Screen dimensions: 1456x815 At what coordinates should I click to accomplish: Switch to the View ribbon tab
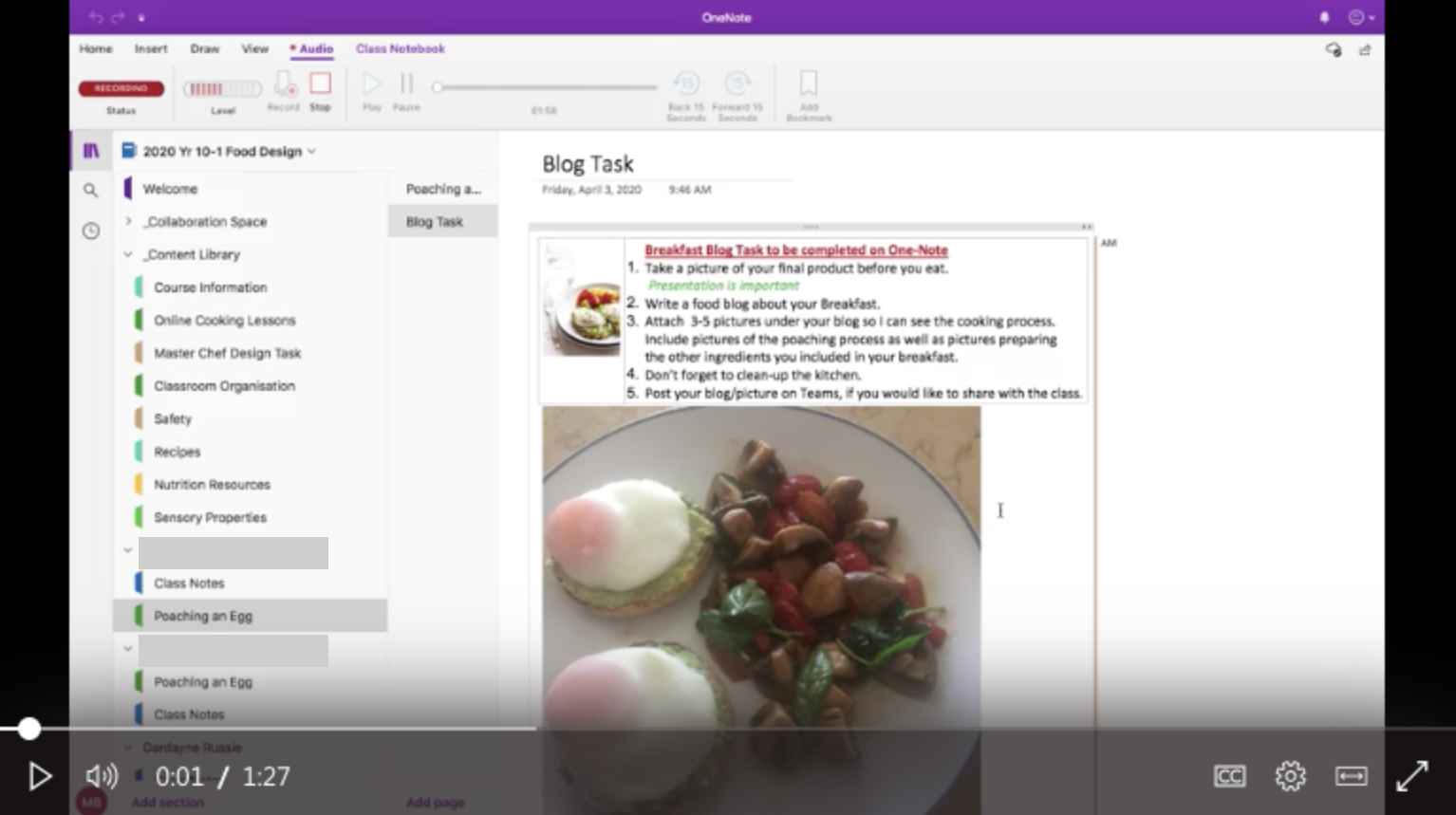tap(254, 48)
